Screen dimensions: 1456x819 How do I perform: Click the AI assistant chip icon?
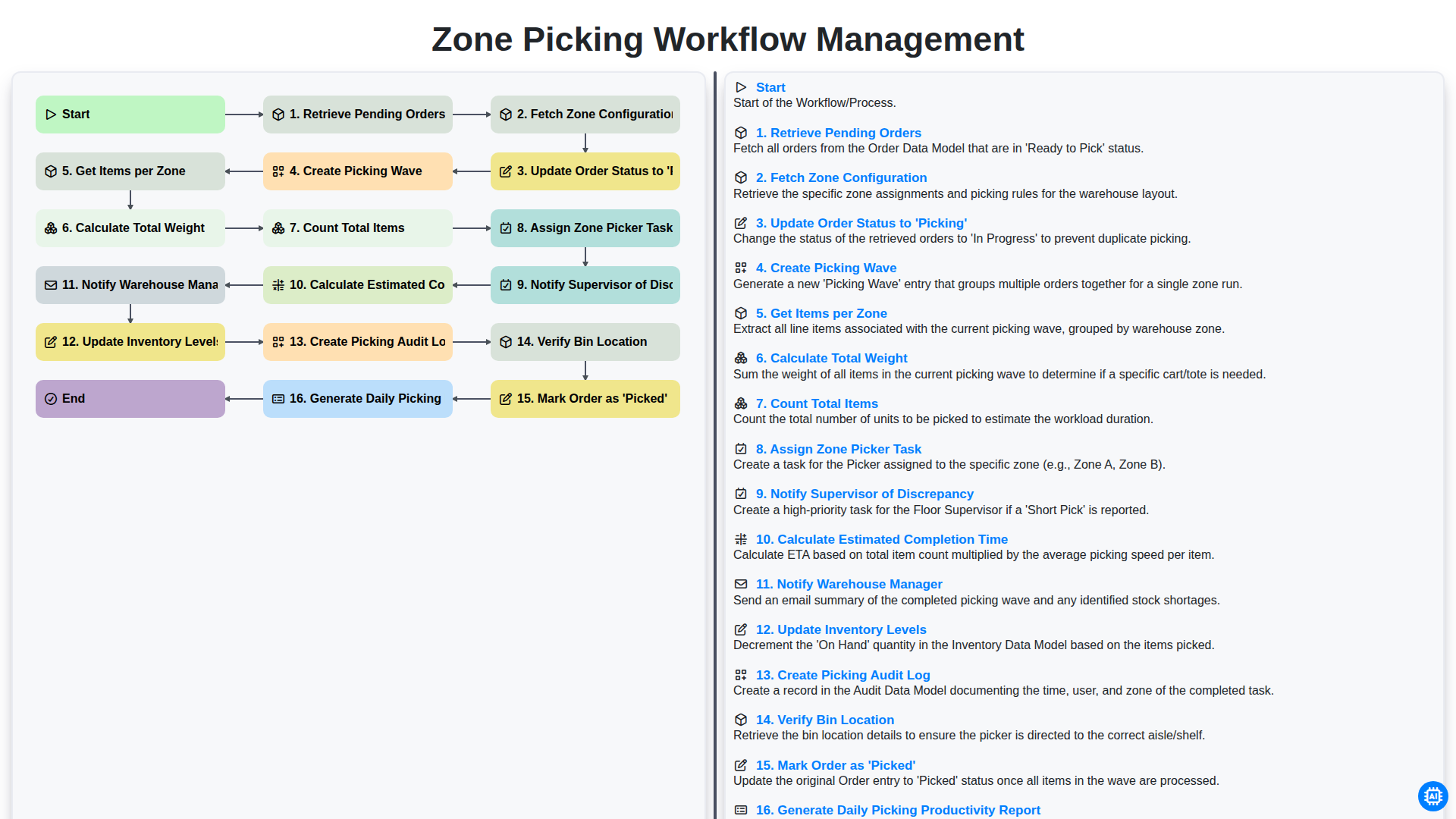click(x=1432, y=795)
